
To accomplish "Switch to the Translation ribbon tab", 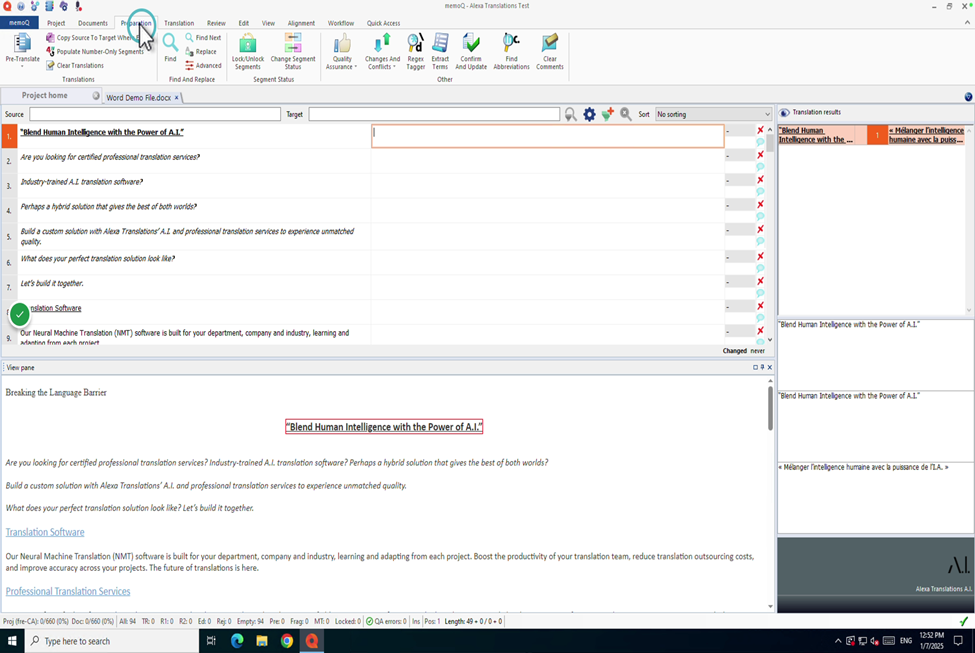I will [x=179, y=23].
